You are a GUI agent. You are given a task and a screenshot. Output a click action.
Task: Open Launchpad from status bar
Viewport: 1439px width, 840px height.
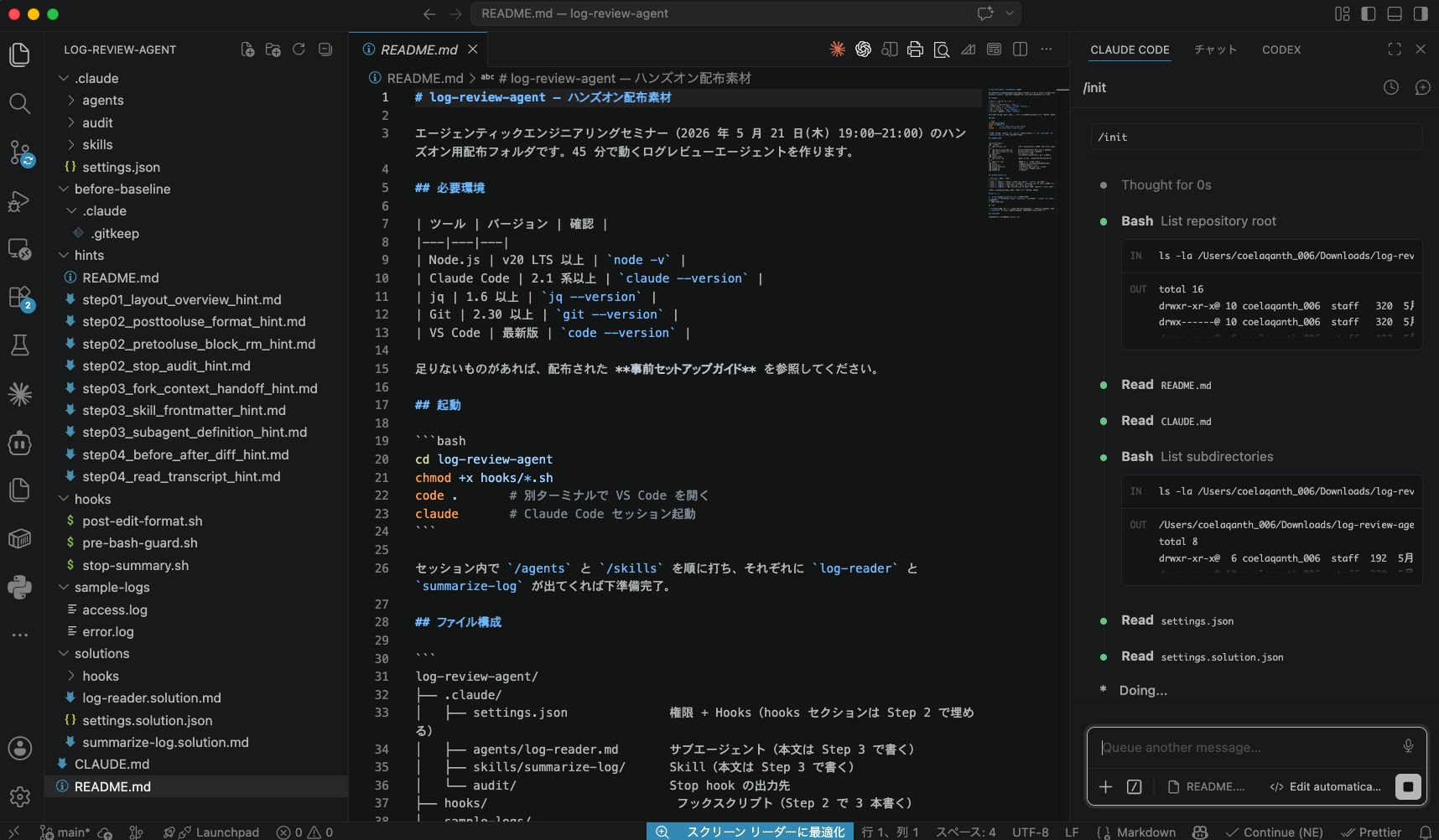point(211,832)
